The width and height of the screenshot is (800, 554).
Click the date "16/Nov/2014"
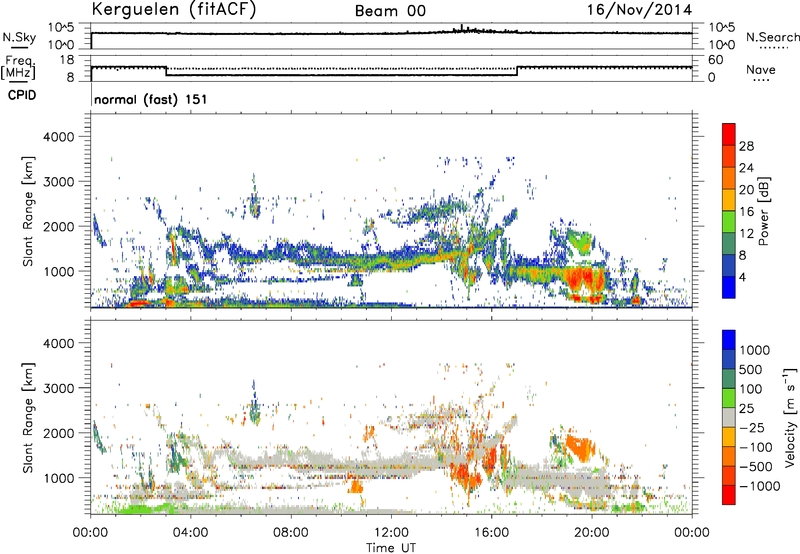pyautogui.click(x=639, y=10)
